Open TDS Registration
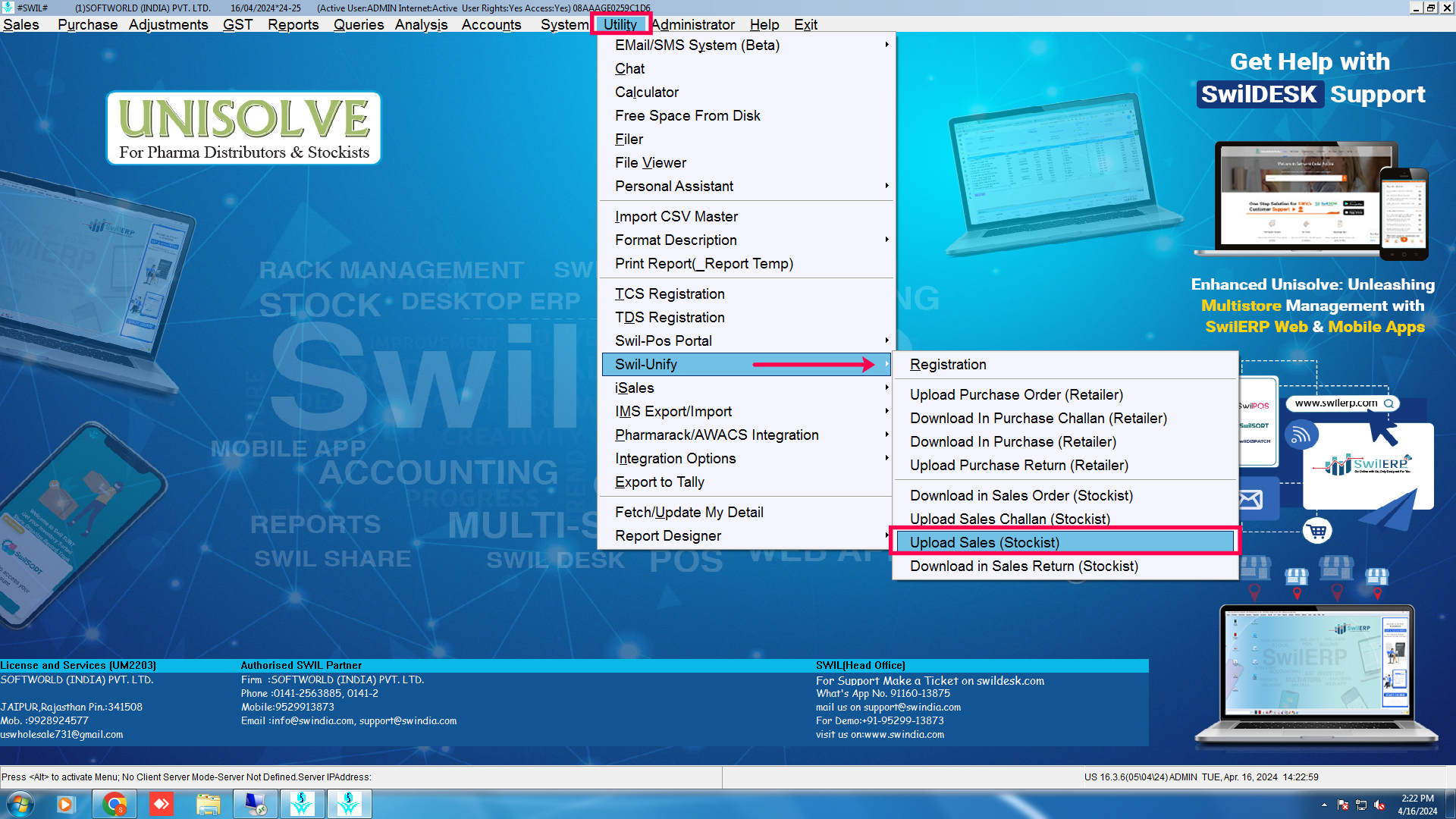 pos(745,317)
